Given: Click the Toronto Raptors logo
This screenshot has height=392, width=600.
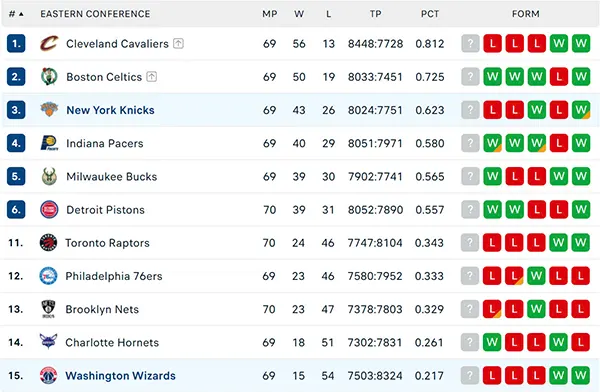Looking at the screenshot, I should [x=49, y=243].
